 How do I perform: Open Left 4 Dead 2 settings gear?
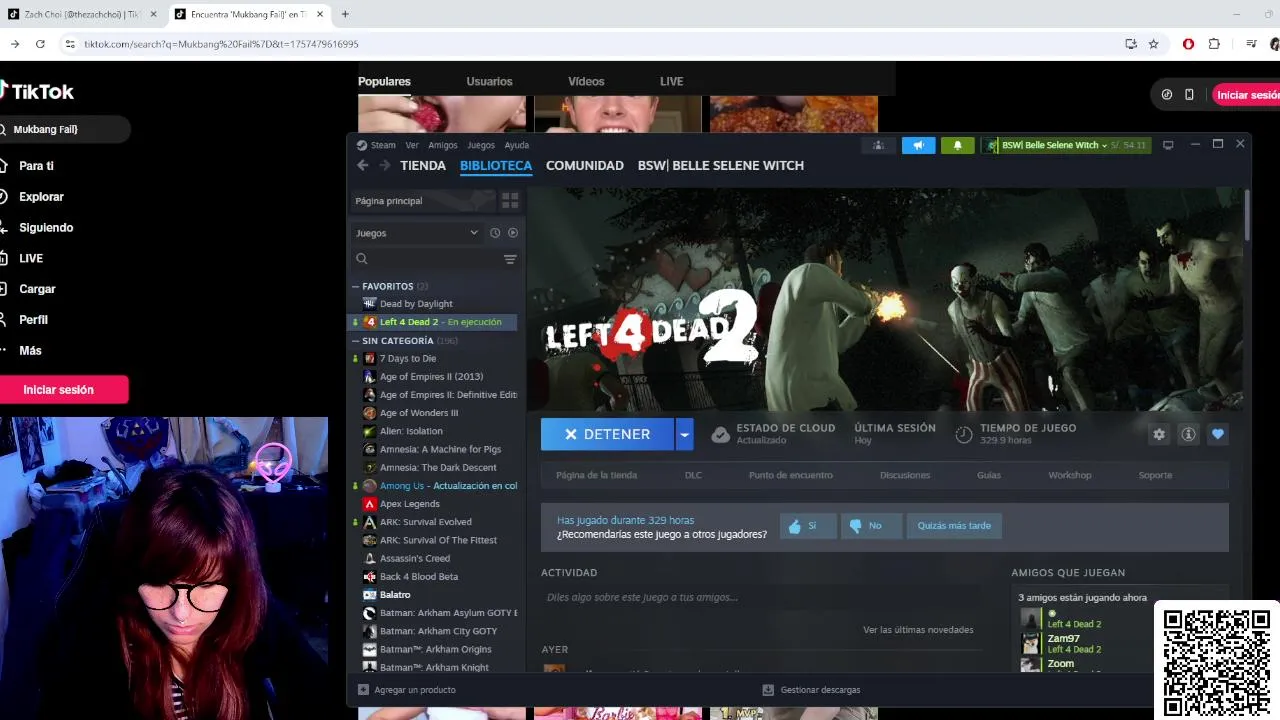pyautogui.click(x=1159, y=434)
